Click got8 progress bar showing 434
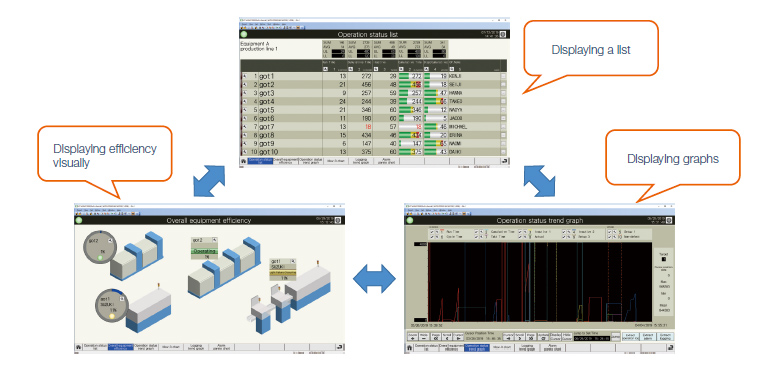The image size is (780, 379). coord(411,135)
